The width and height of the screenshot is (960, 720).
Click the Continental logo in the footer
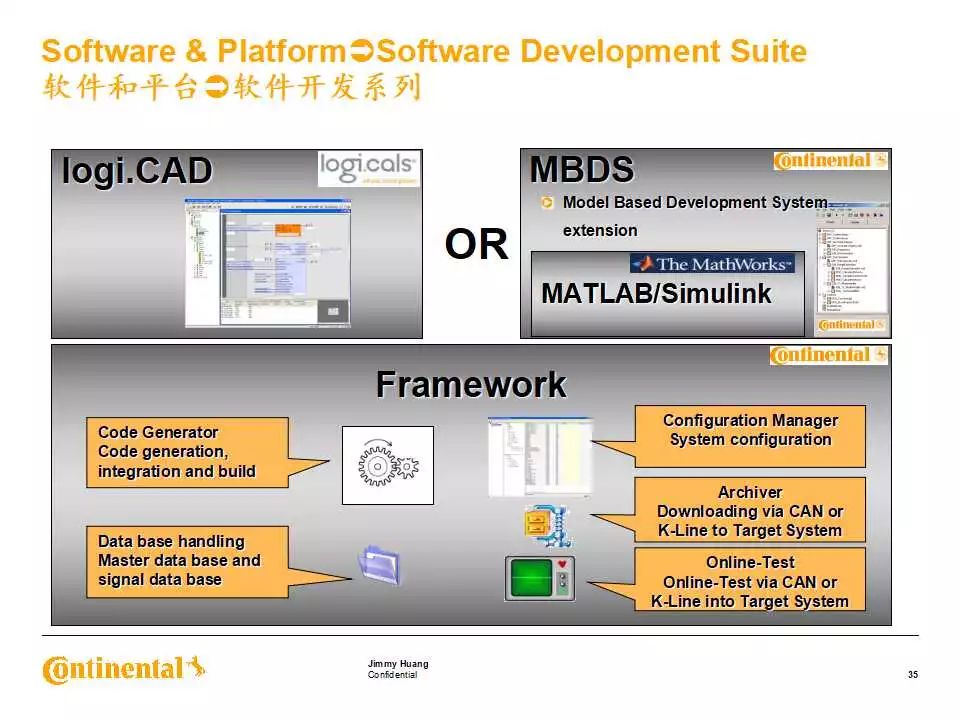point(125,669)
